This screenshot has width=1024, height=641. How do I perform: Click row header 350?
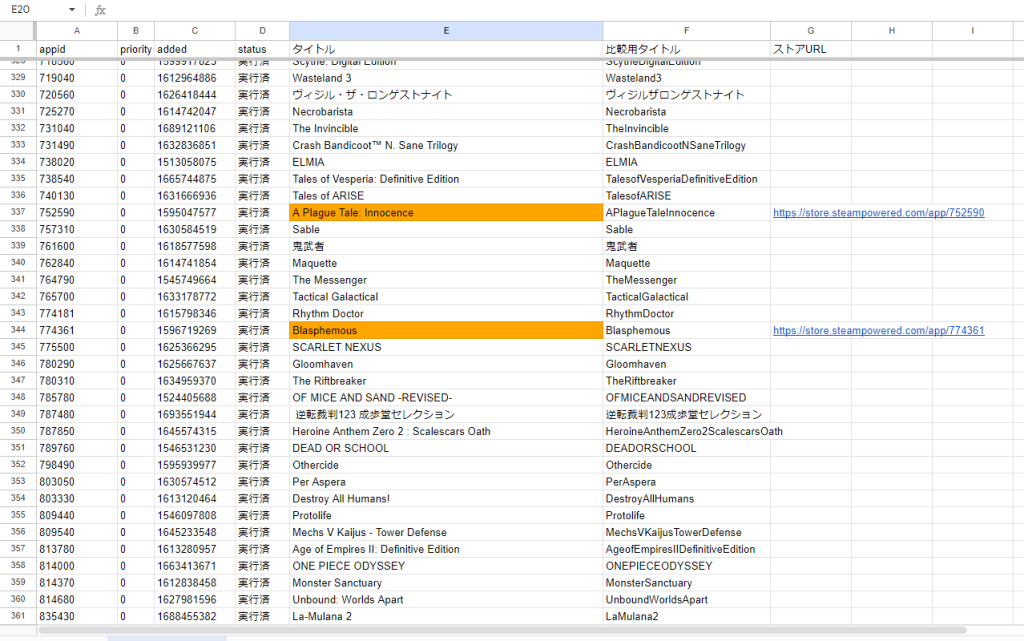point(17,432)
